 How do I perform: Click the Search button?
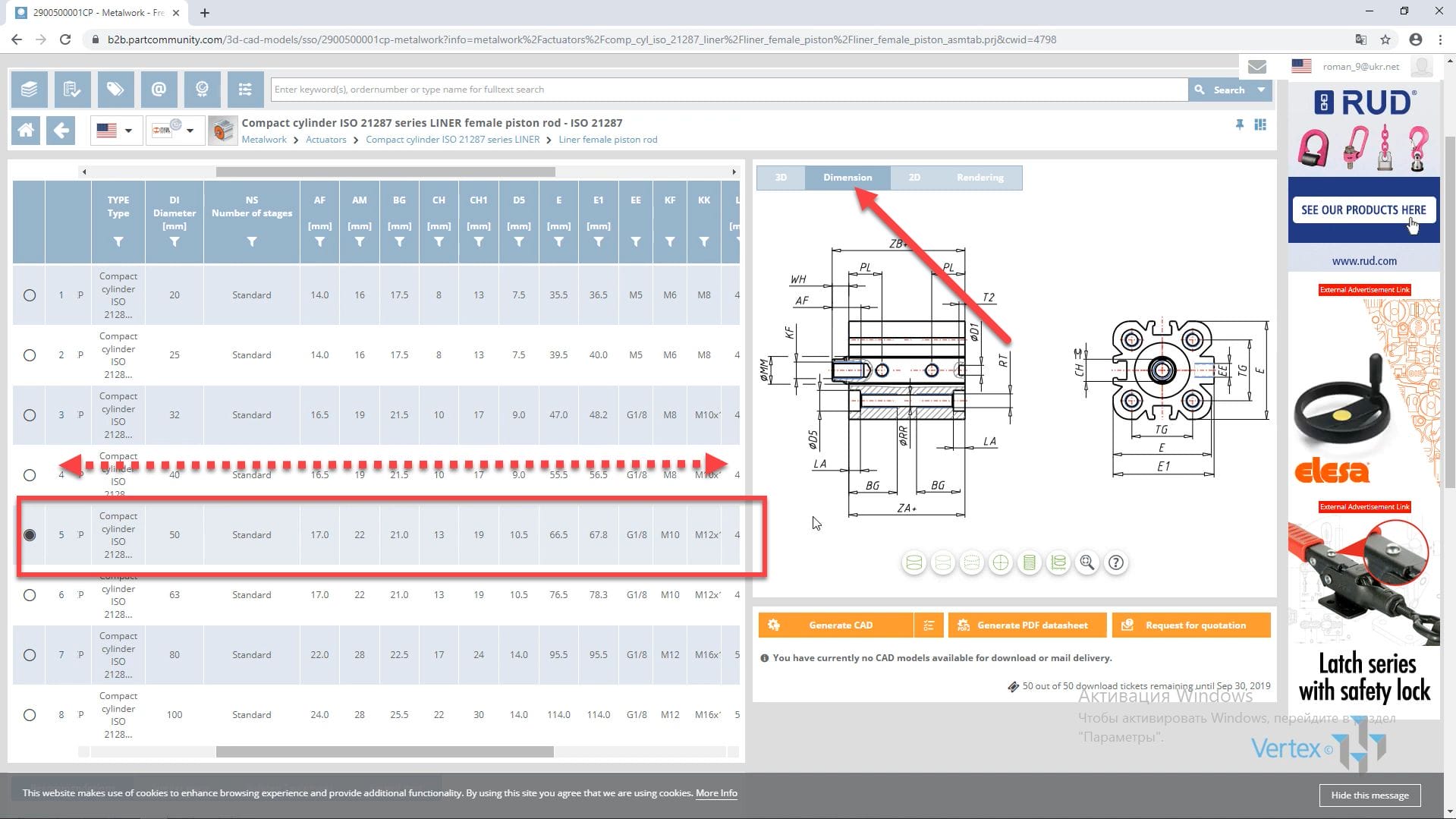point(1220,90)
